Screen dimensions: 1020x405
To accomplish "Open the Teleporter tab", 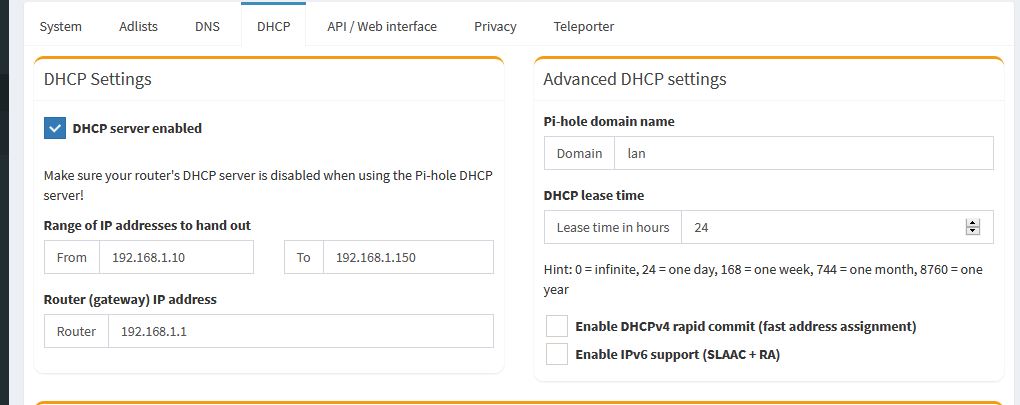I will pos(584,27).
